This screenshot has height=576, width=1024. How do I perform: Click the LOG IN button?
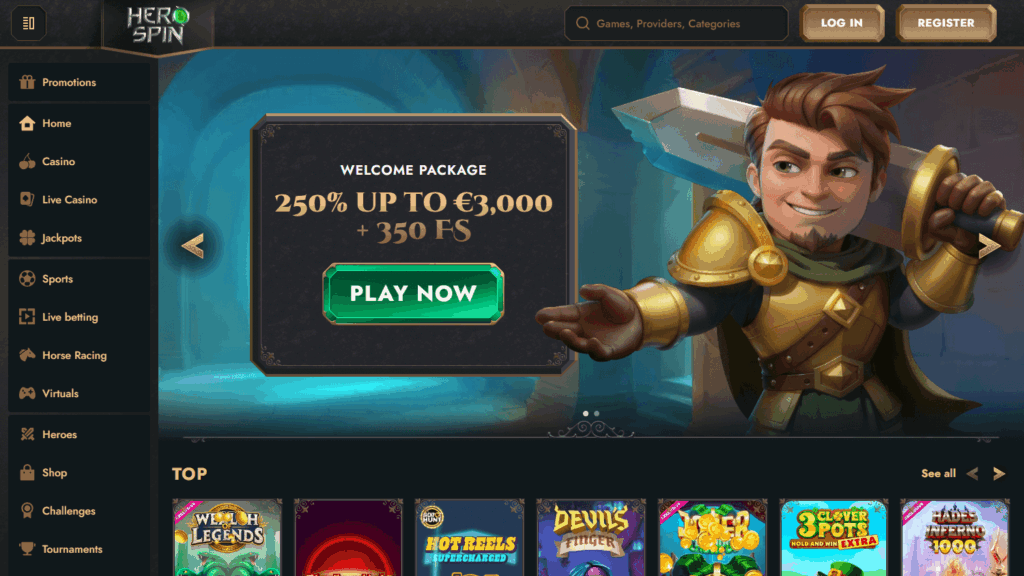pyautogui.click(x=842, y=23)
